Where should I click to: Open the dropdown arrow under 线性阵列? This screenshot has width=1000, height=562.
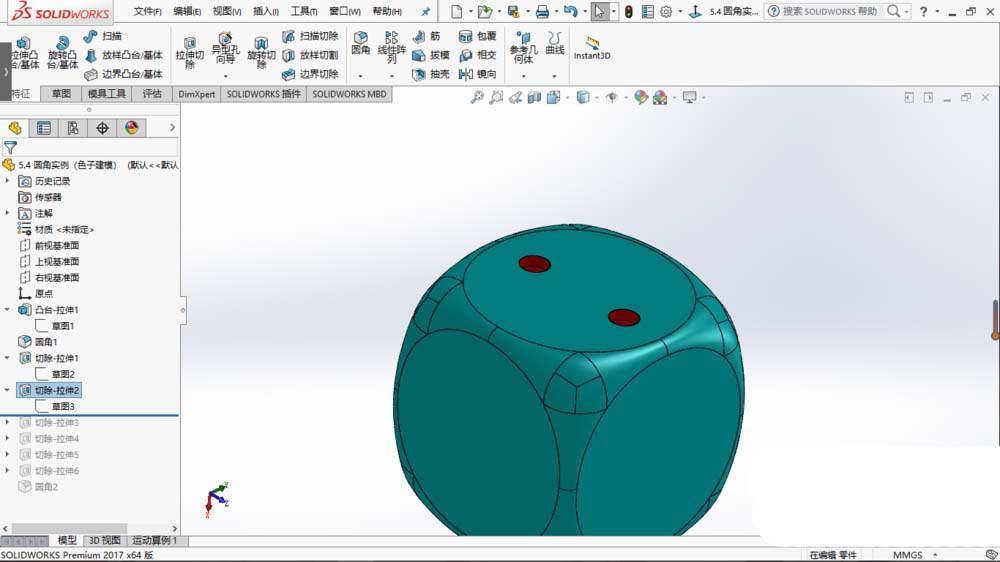[392, 77]
